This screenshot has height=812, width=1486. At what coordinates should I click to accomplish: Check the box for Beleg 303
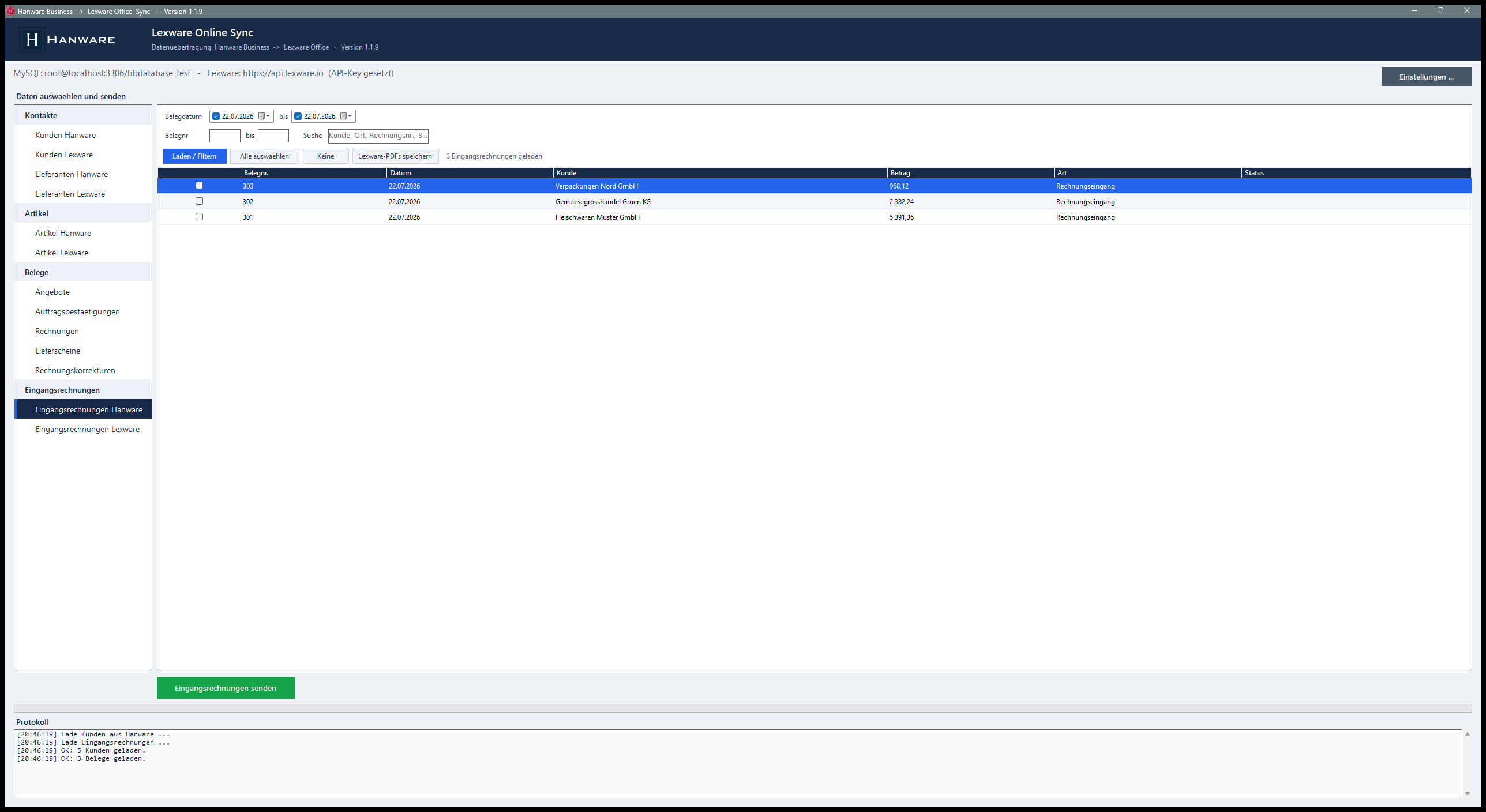pos(199,186)
